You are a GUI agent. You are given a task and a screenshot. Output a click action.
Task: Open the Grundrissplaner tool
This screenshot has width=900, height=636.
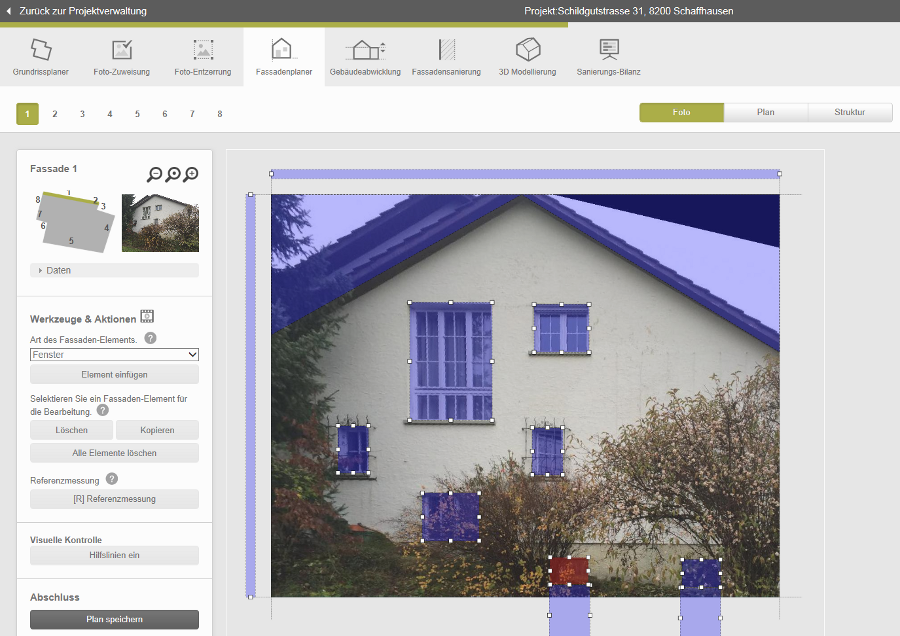click(x=40, y=57)
